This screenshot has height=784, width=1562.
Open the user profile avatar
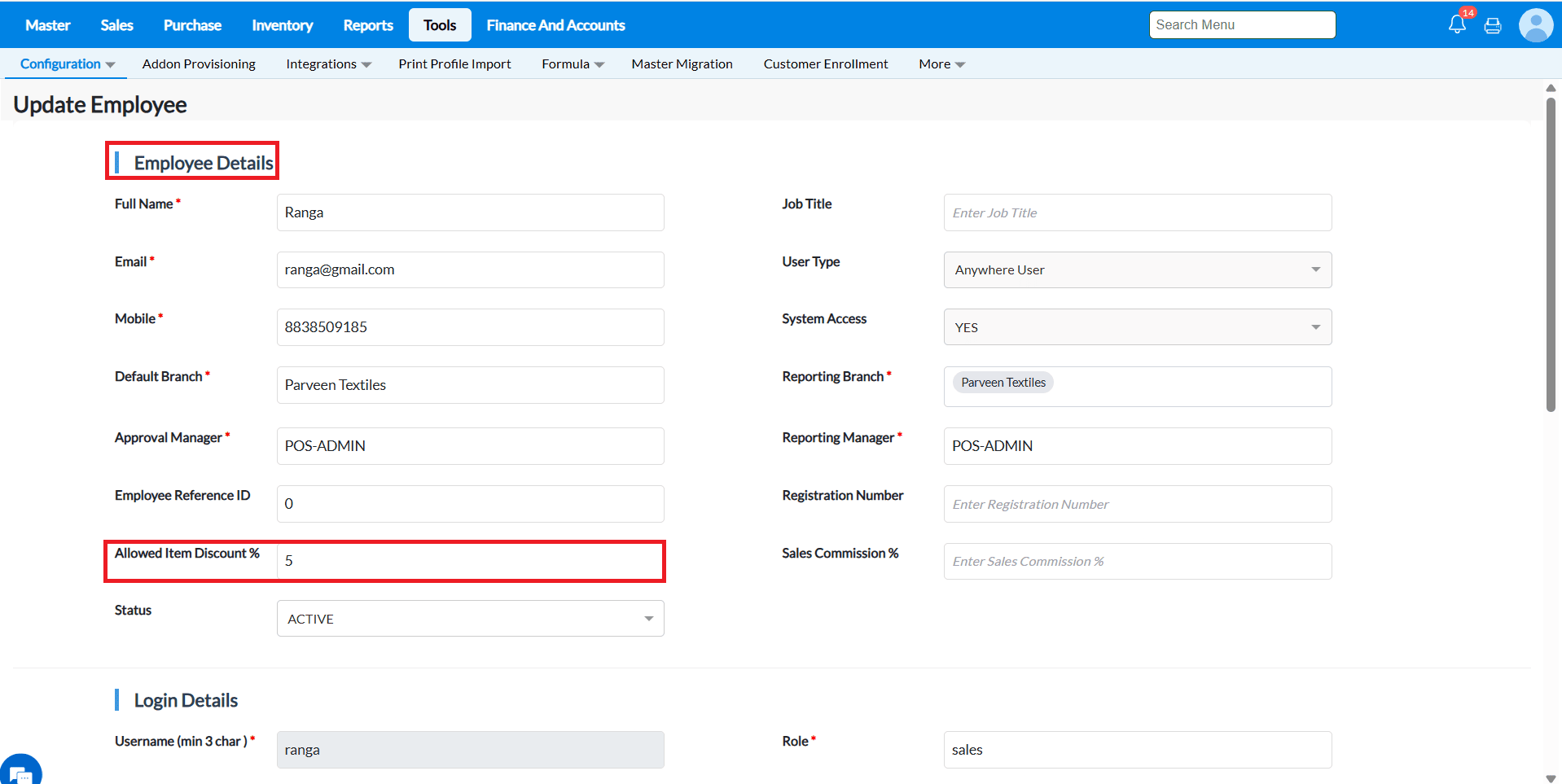[x=1536, y=25]
